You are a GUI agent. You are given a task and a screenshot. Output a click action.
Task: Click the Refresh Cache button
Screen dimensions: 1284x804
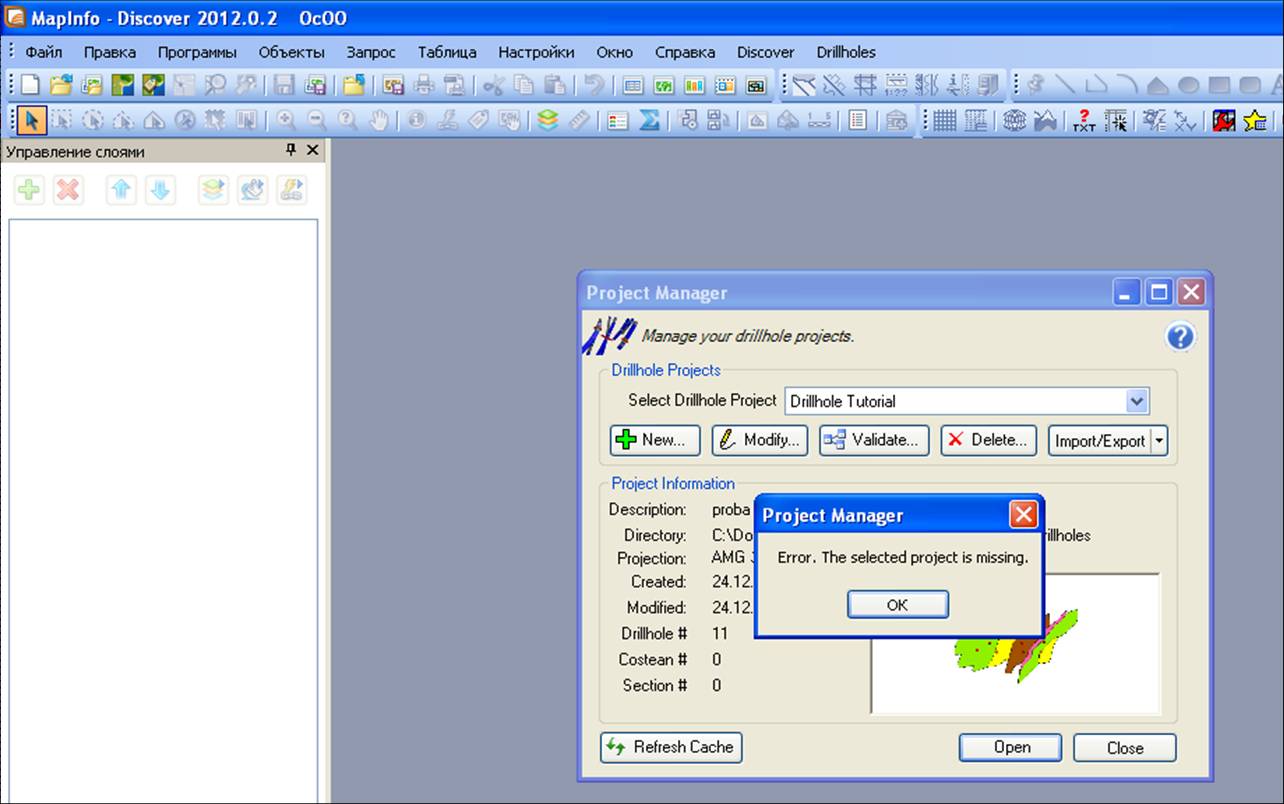tap(671, 747)
